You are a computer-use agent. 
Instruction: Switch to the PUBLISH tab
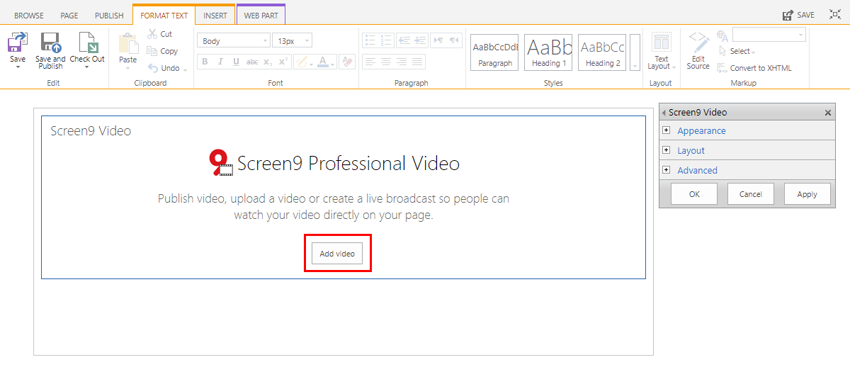coord(109,16)
